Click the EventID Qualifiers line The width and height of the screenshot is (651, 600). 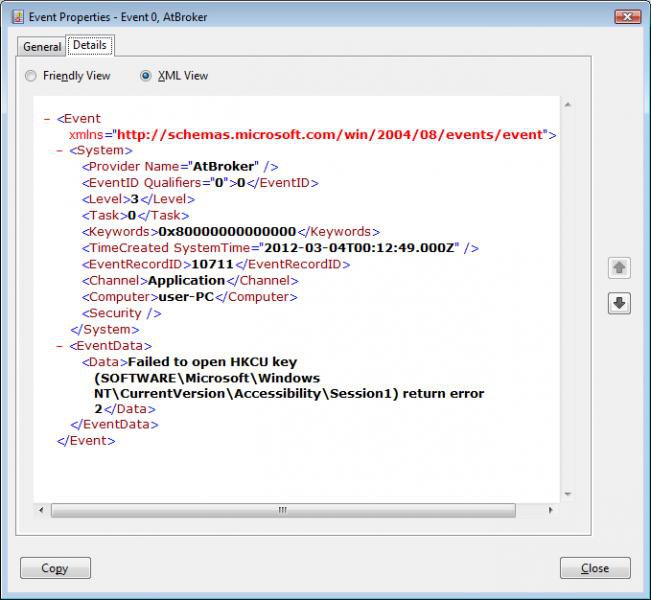coord(200,183)
